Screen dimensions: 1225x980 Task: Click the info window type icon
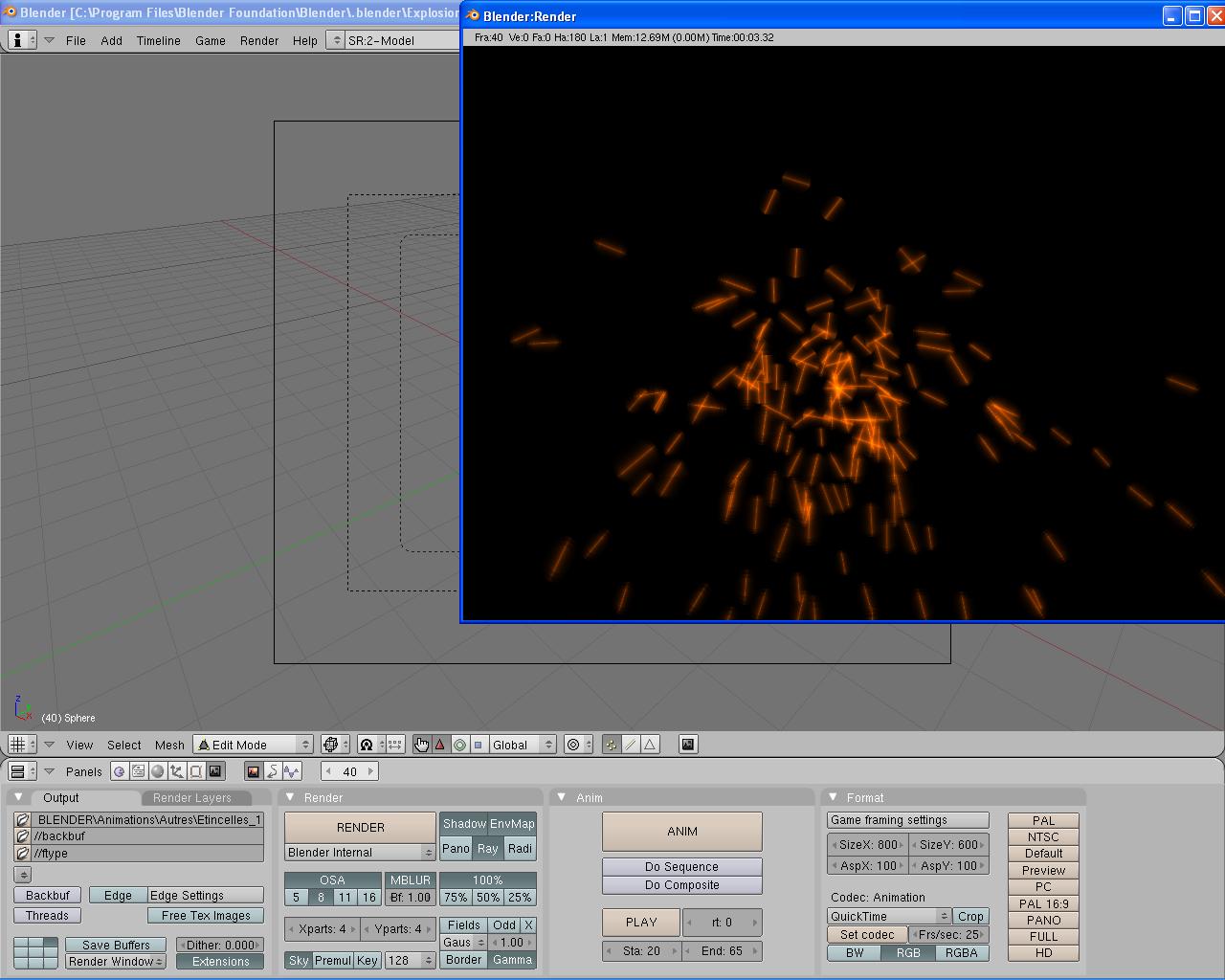point(21,40)
